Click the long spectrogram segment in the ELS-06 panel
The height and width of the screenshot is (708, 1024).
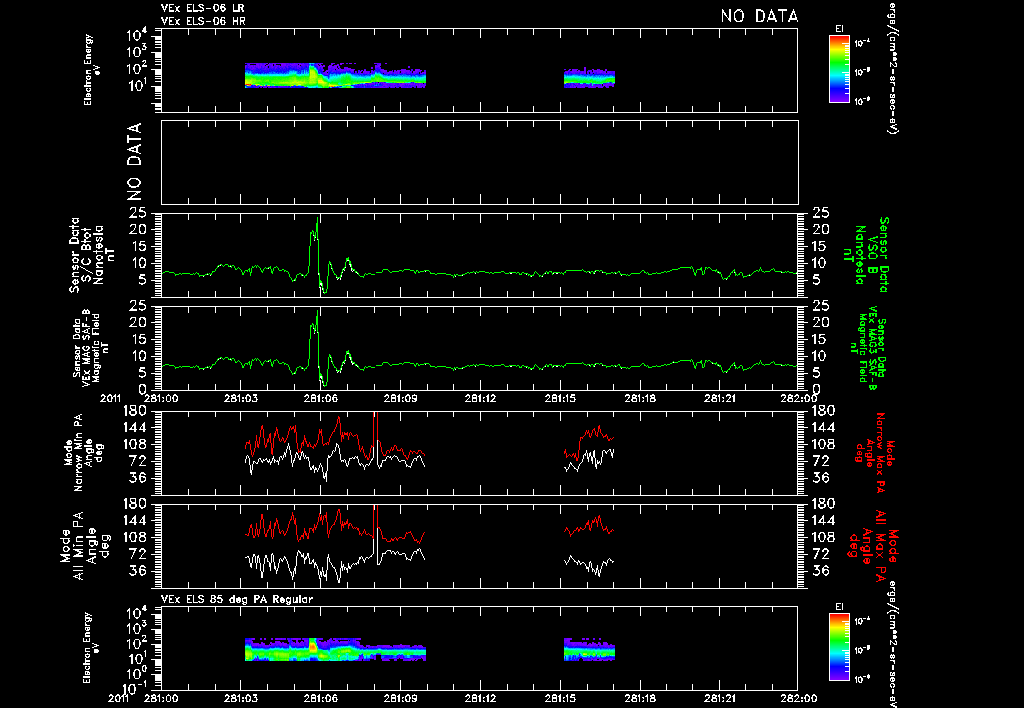click(335, 76)
